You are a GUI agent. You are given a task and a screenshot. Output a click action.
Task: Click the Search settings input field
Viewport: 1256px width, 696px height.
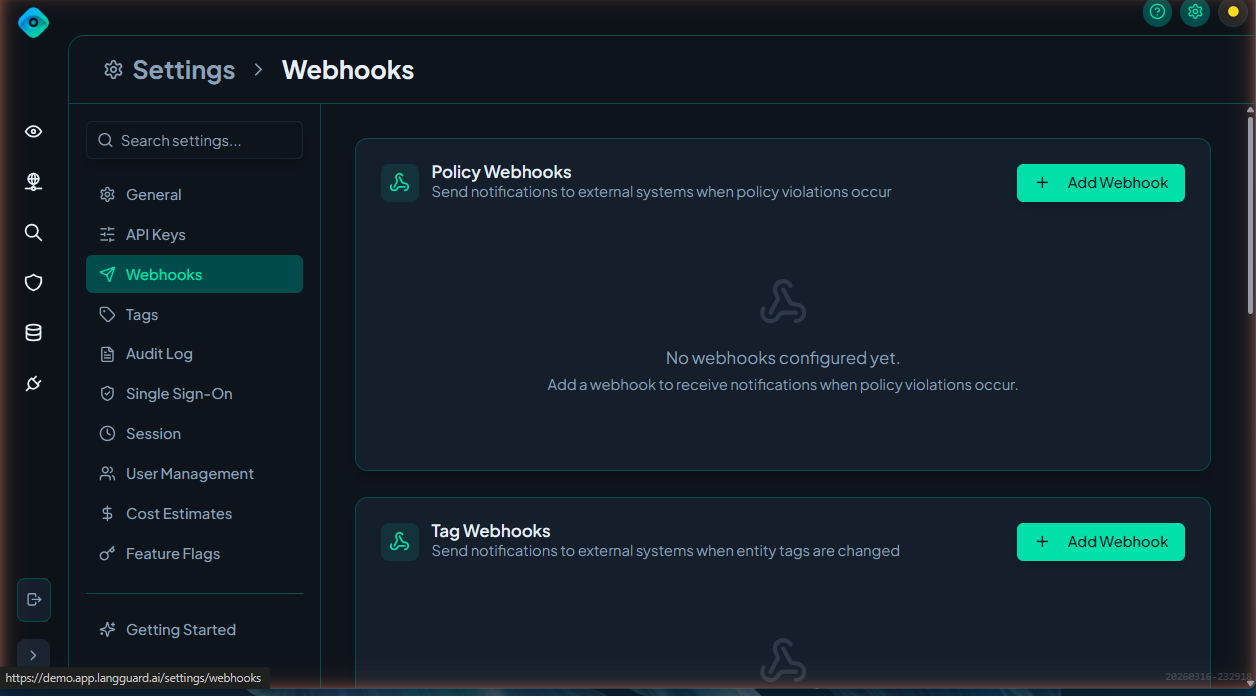pyautogui.click(x=195, y=141)
